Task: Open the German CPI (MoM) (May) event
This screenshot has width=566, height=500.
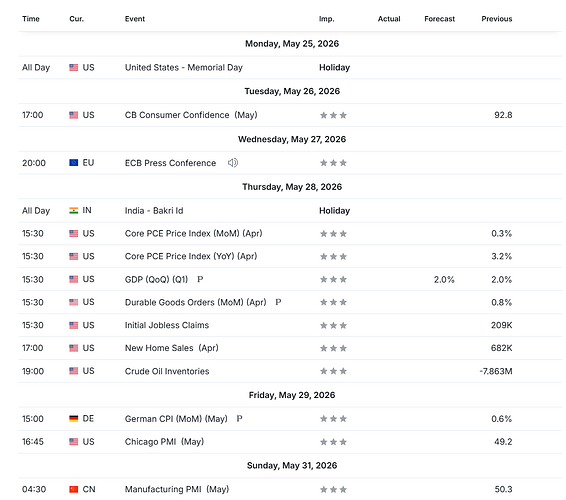Action: tap(176, 419)
